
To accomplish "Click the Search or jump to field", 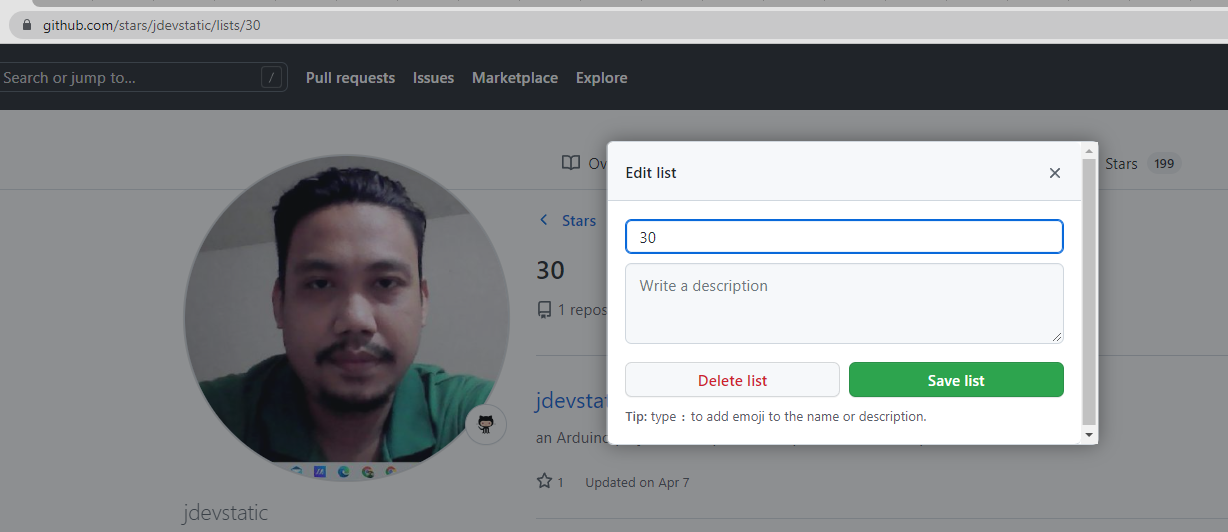I will 143,77.
